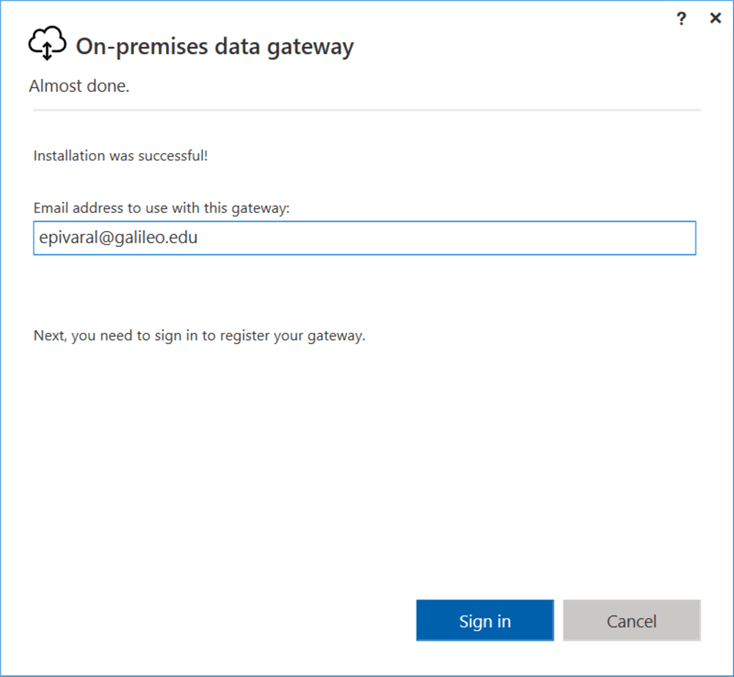
Task: Click the Help question mark icon
Action: (681, 18)
